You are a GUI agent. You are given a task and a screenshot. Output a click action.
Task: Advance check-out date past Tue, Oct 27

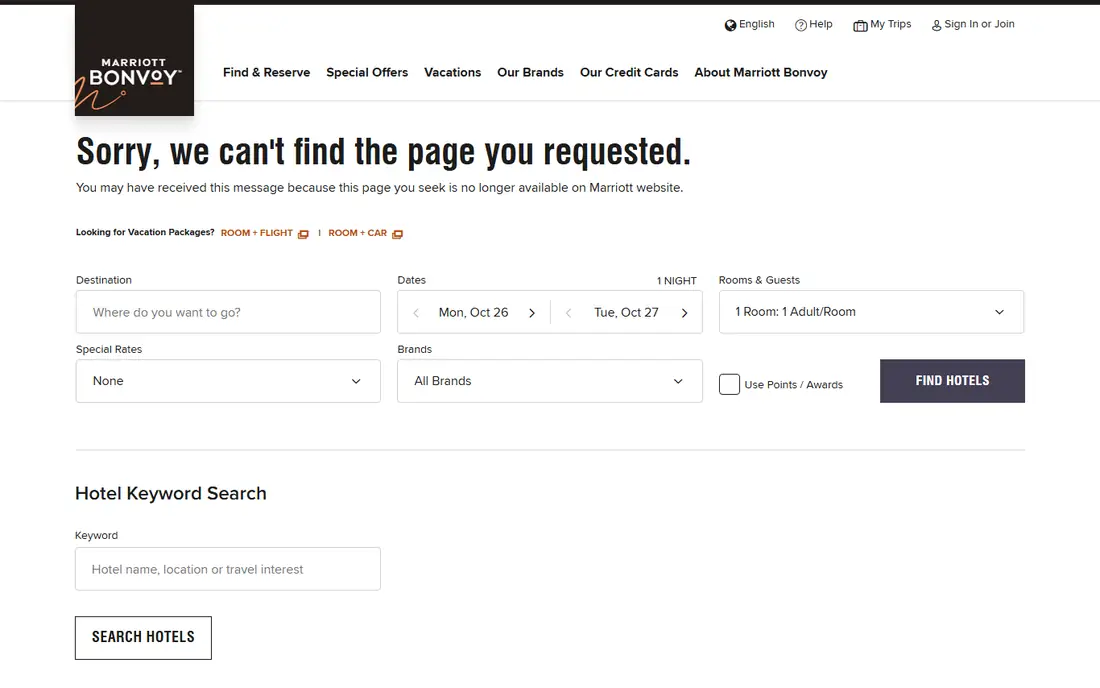684,313
